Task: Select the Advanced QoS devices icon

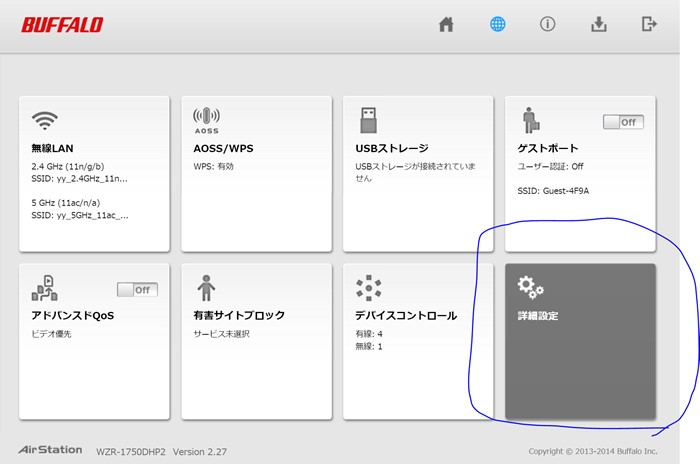Action: coord(45,288)
